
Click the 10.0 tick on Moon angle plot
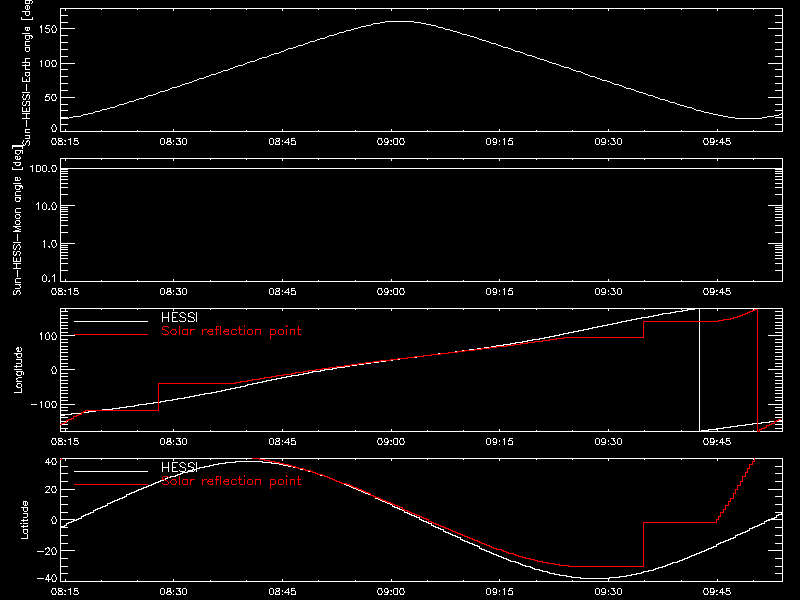[46, 206]
